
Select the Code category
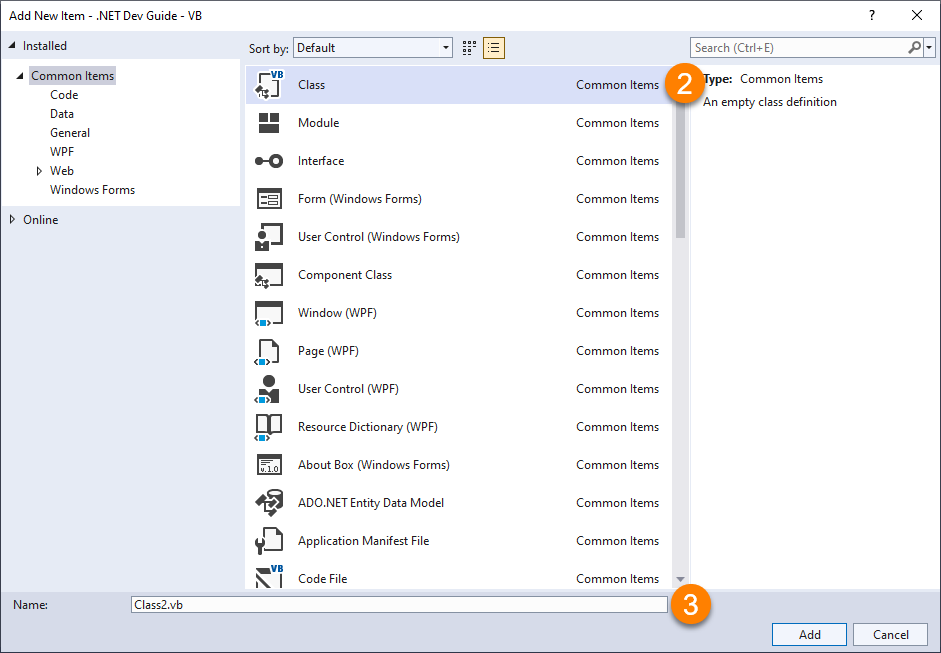(x=64, y=95)
